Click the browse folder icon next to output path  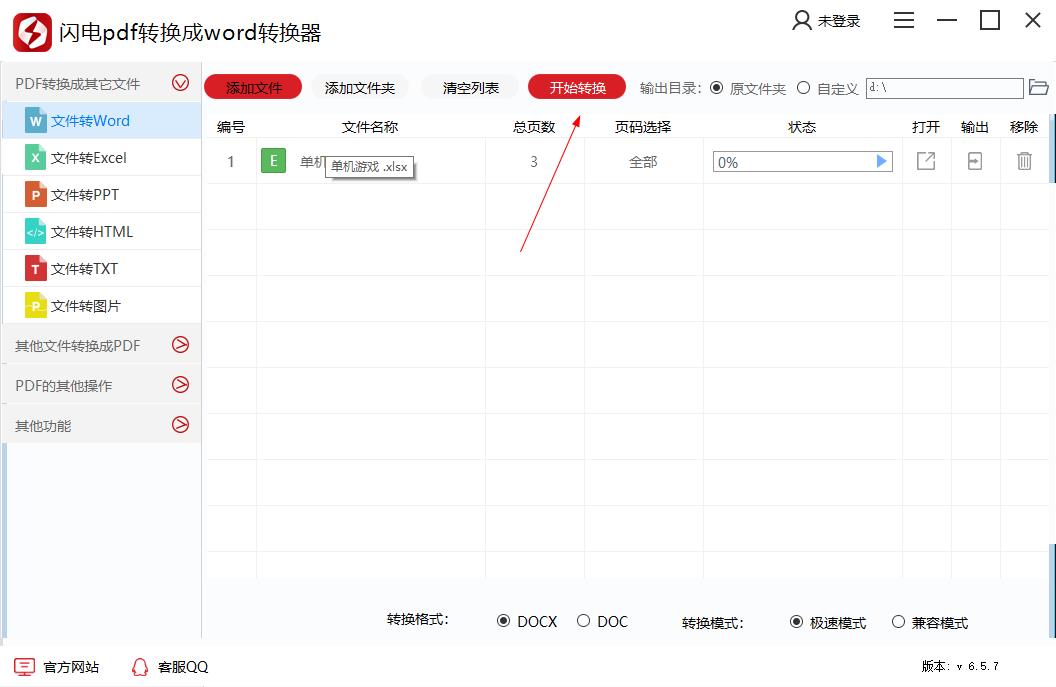click(x=1038, y=88)
